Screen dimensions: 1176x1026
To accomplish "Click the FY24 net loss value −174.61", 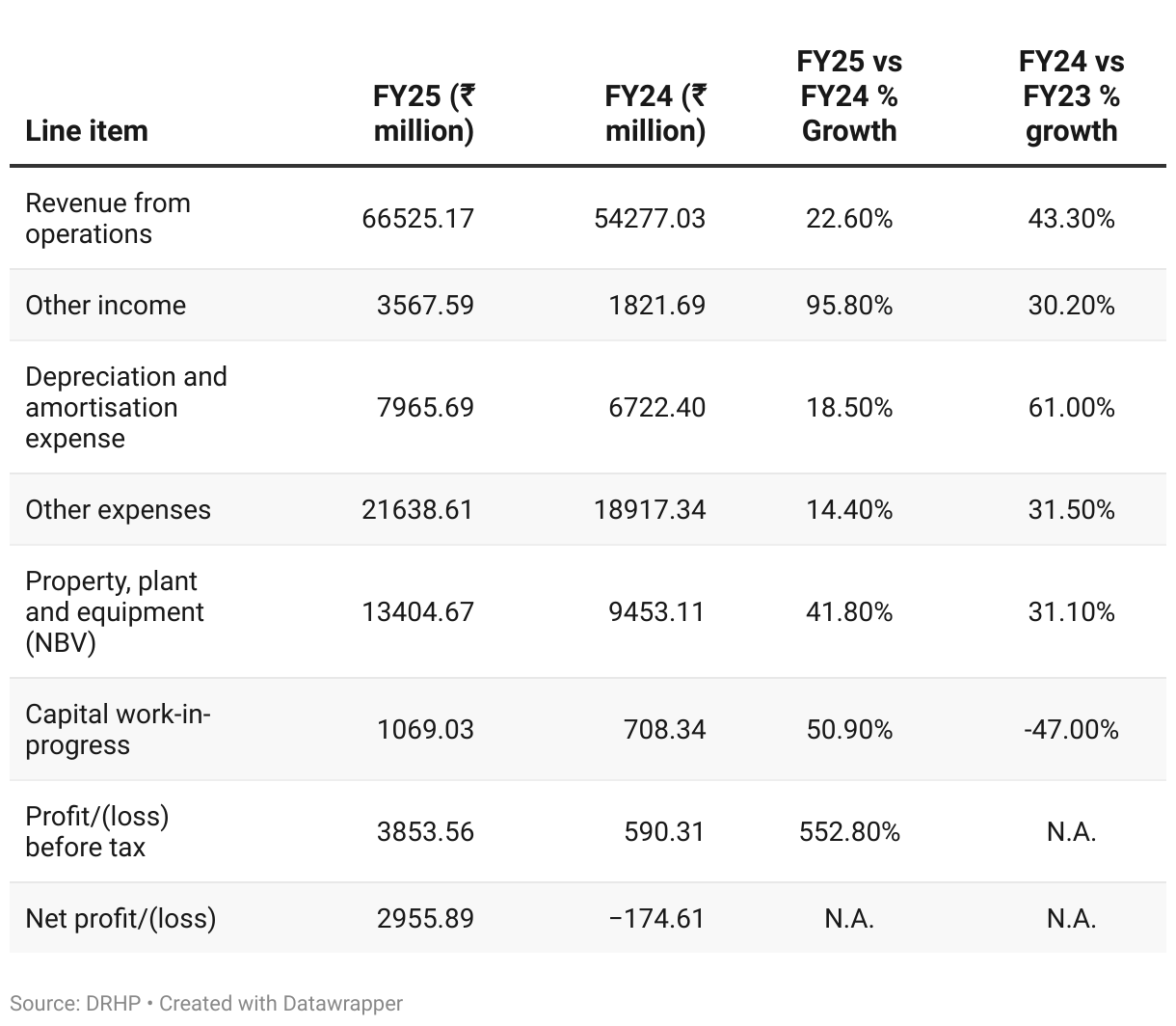I will coord(656,919).
